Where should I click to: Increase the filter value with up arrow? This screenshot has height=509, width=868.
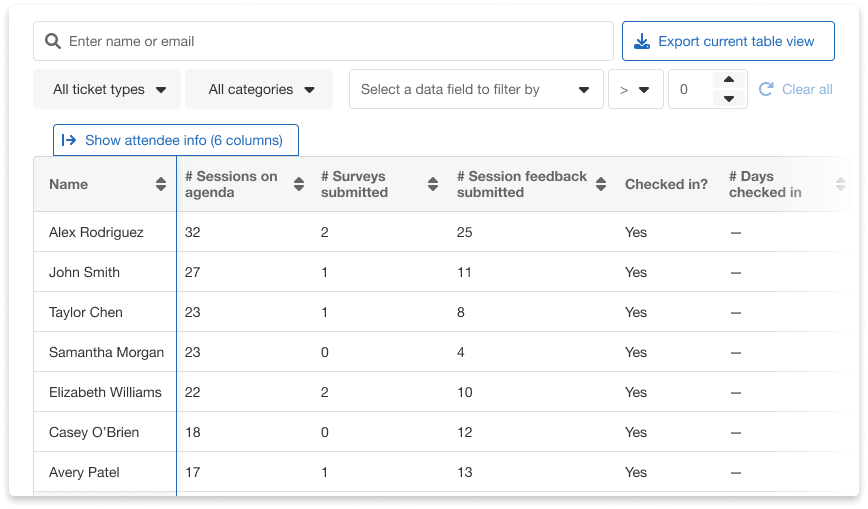click(x=729, y=80)
